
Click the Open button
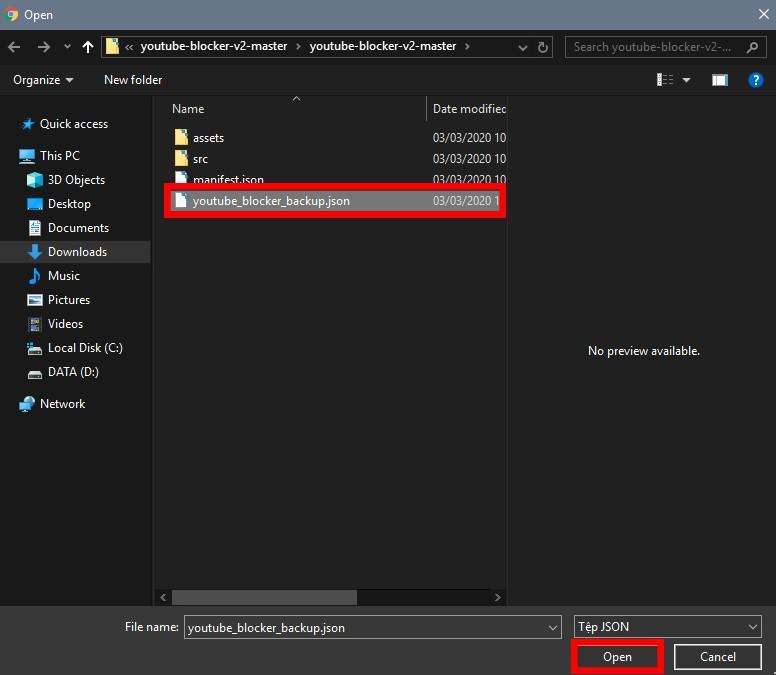point(617,657)
